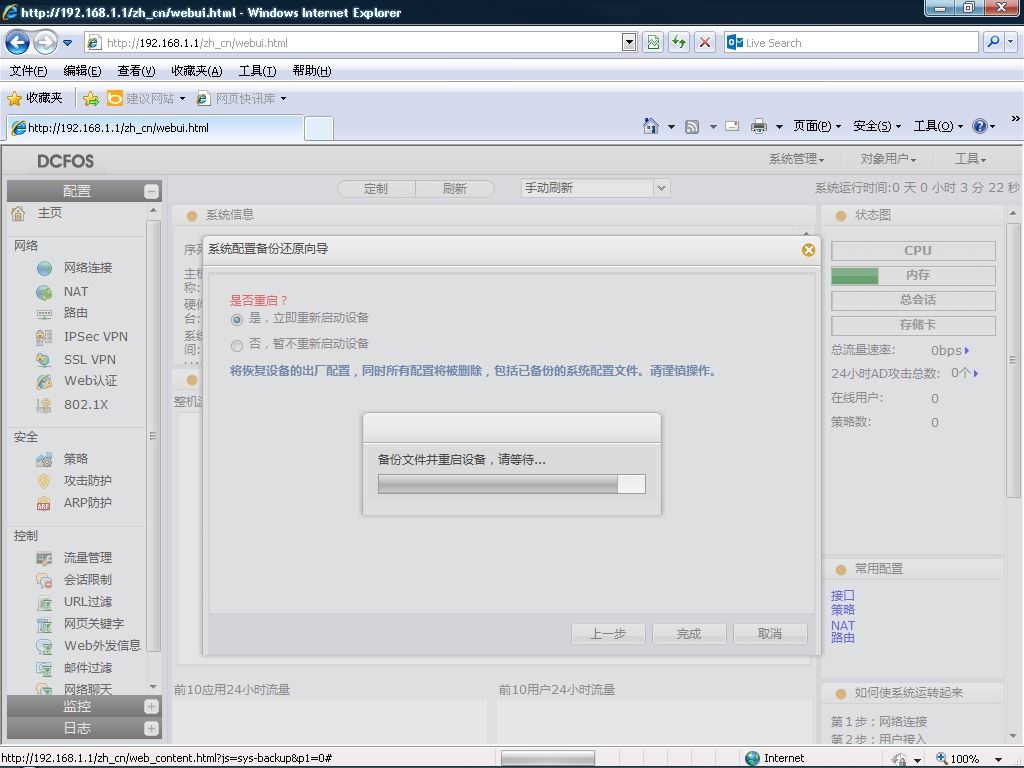1024x768 pixels.
Task: Open the SSL VPN icon
Action: point(44,360)
